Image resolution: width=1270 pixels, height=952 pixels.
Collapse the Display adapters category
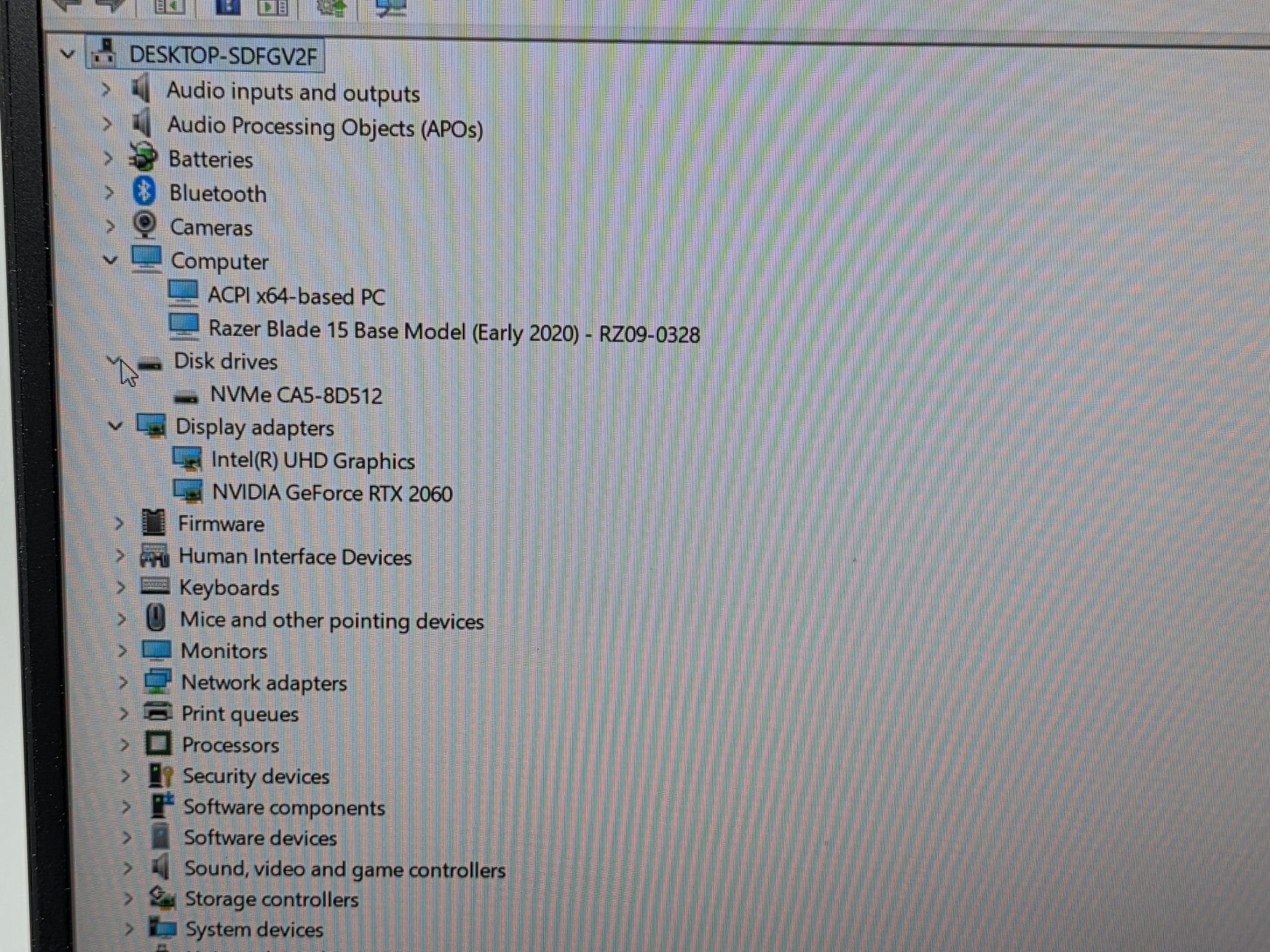click(x=115, y=426)
